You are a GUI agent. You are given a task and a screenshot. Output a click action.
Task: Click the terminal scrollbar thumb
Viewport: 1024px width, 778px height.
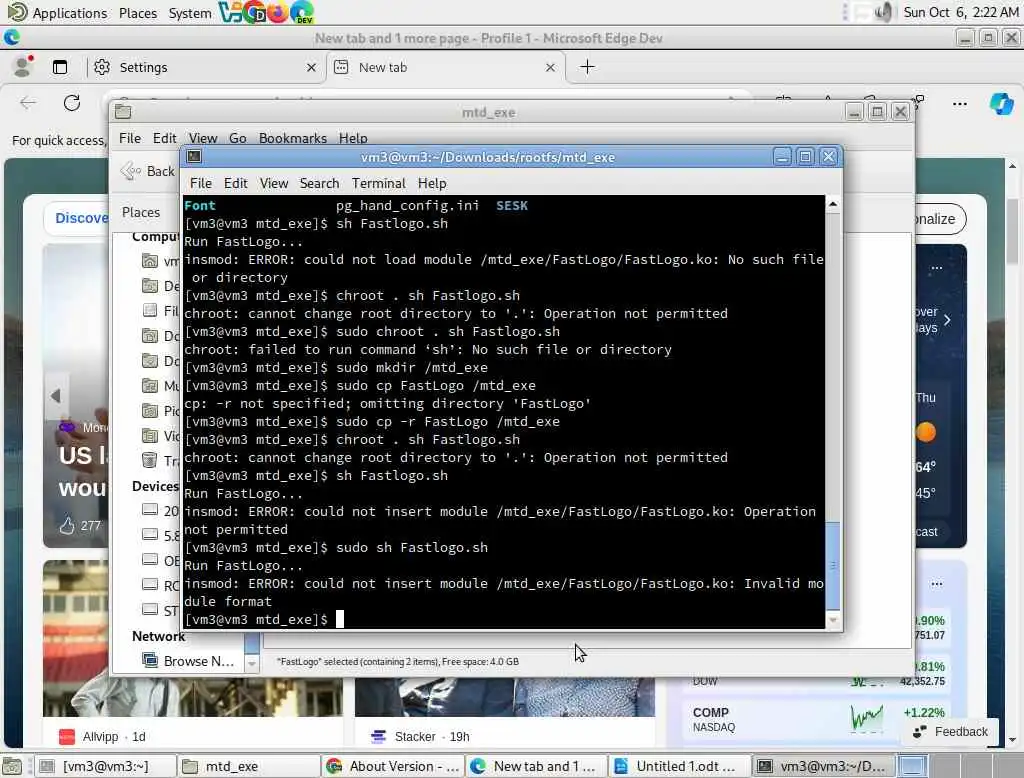tap(833, 565)
